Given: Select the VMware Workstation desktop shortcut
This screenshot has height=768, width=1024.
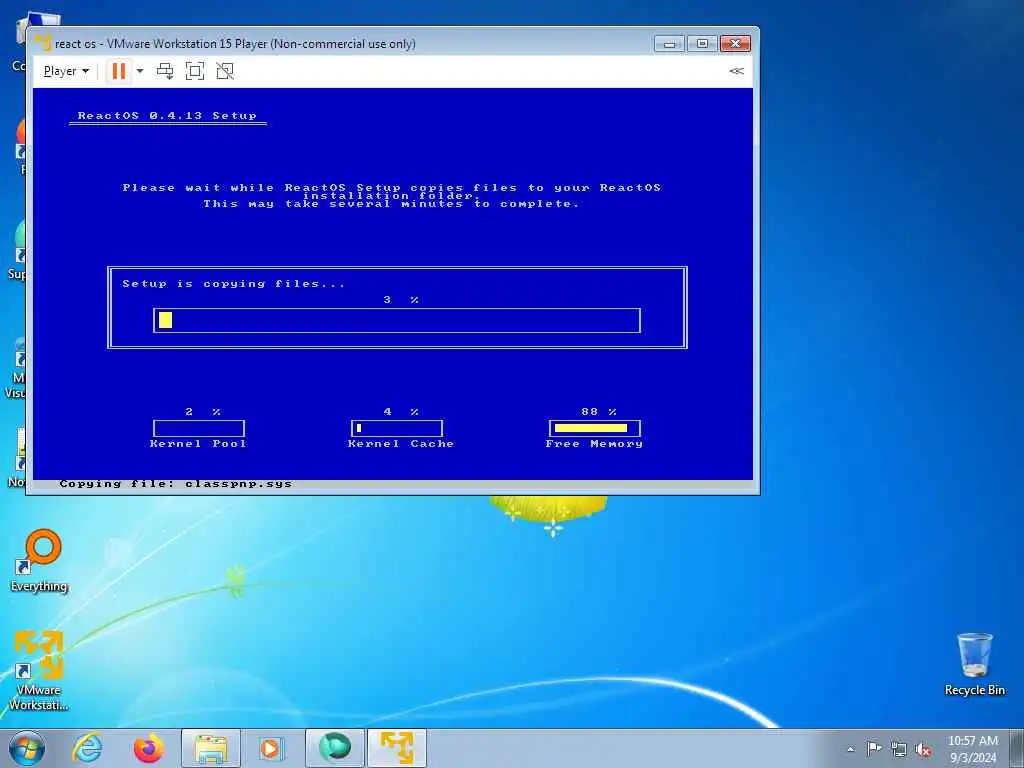Looking at the screenshot, I should coord(39,671).
